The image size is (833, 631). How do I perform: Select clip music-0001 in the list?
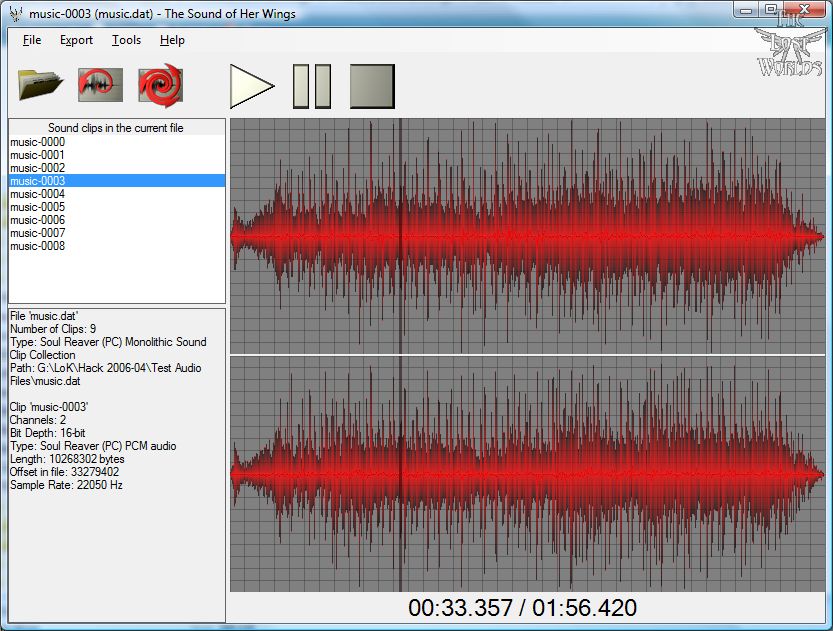point(117,155)
